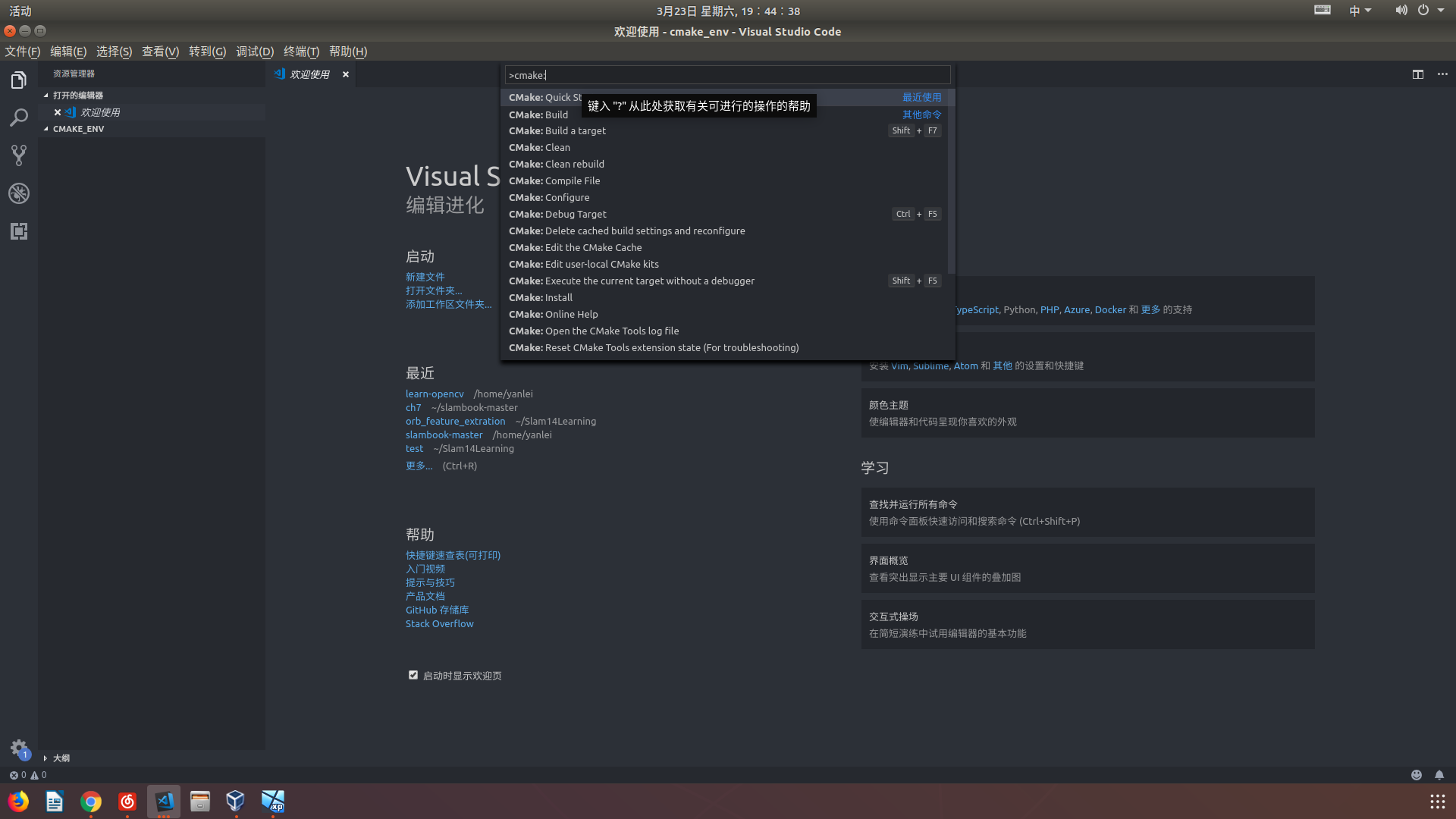
Task: Open the system volume indicator
Action: pyautogui.click(x=1401, y=11)
